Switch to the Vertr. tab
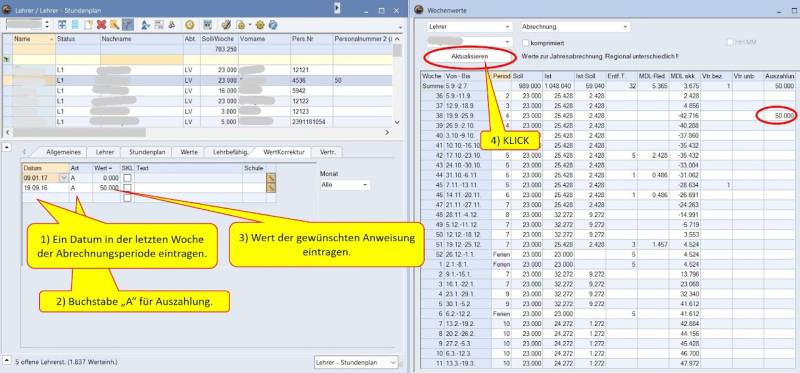The height and width of the screenshot is (373, 800). [x=328, y=152]
